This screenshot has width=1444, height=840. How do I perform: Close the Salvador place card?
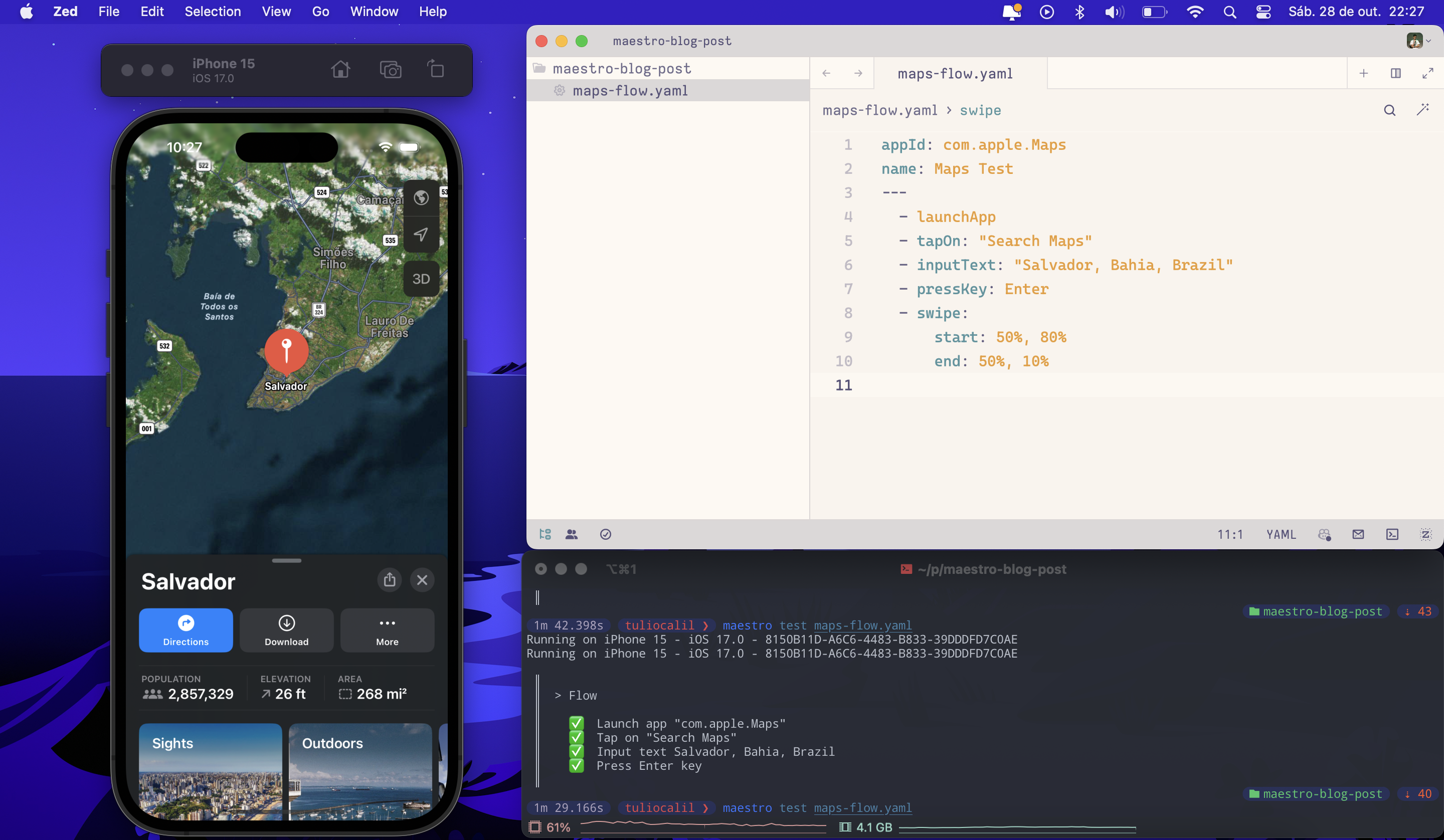click(x=422, y=580)
